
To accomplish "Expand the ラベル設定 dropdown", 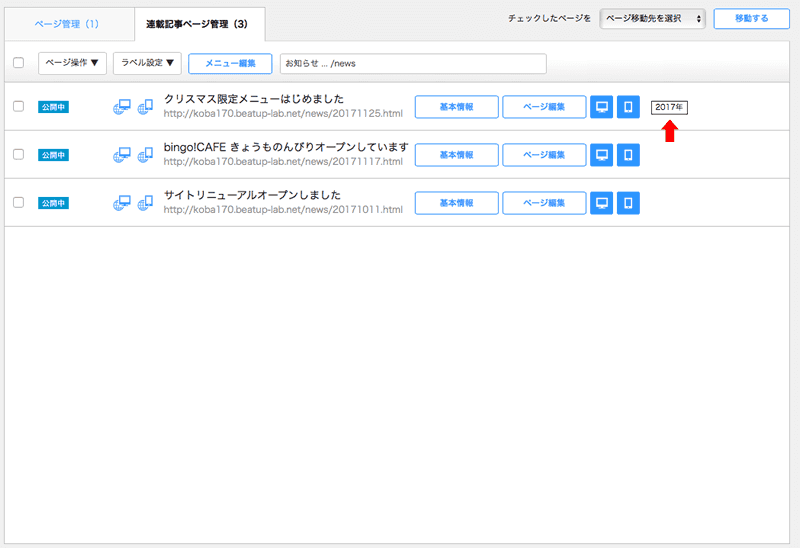I will (x=147, y=63).
